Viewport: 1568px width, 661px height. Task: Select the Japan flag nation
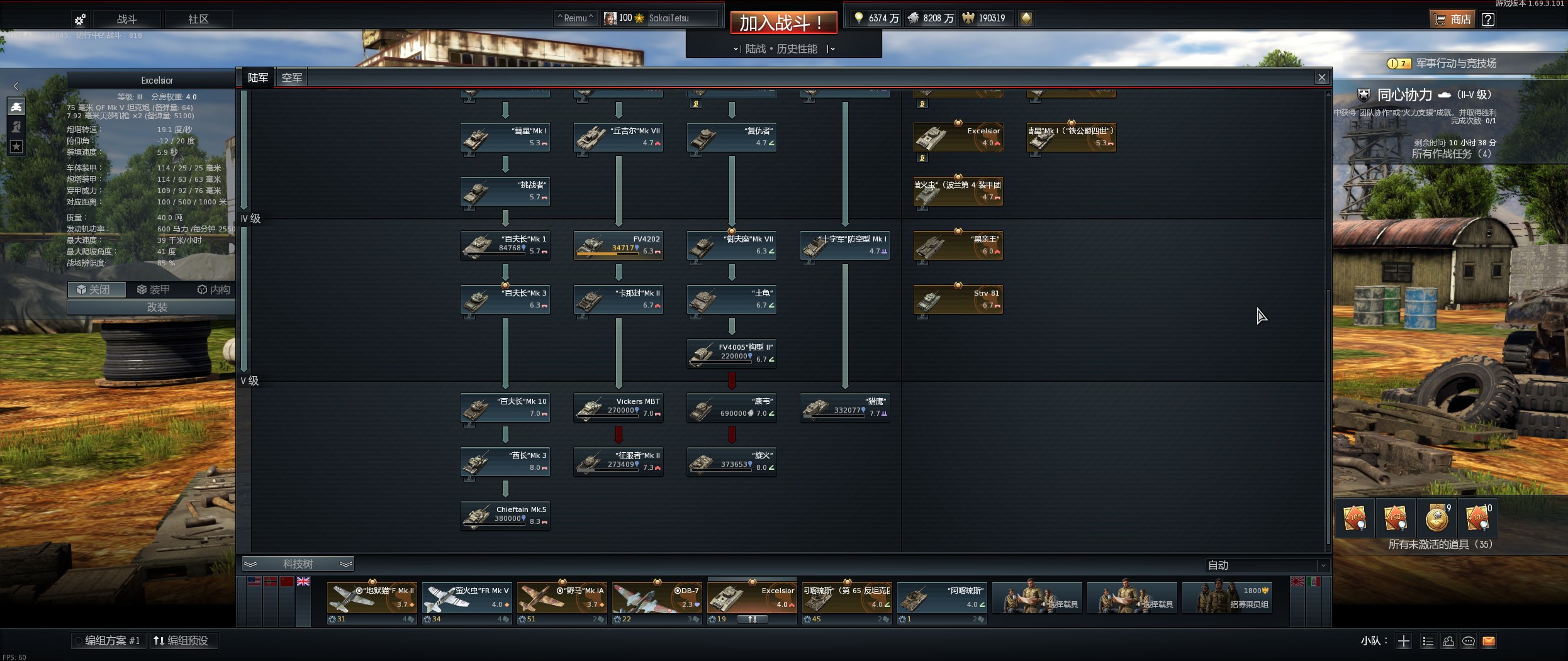click(1297, 582)
